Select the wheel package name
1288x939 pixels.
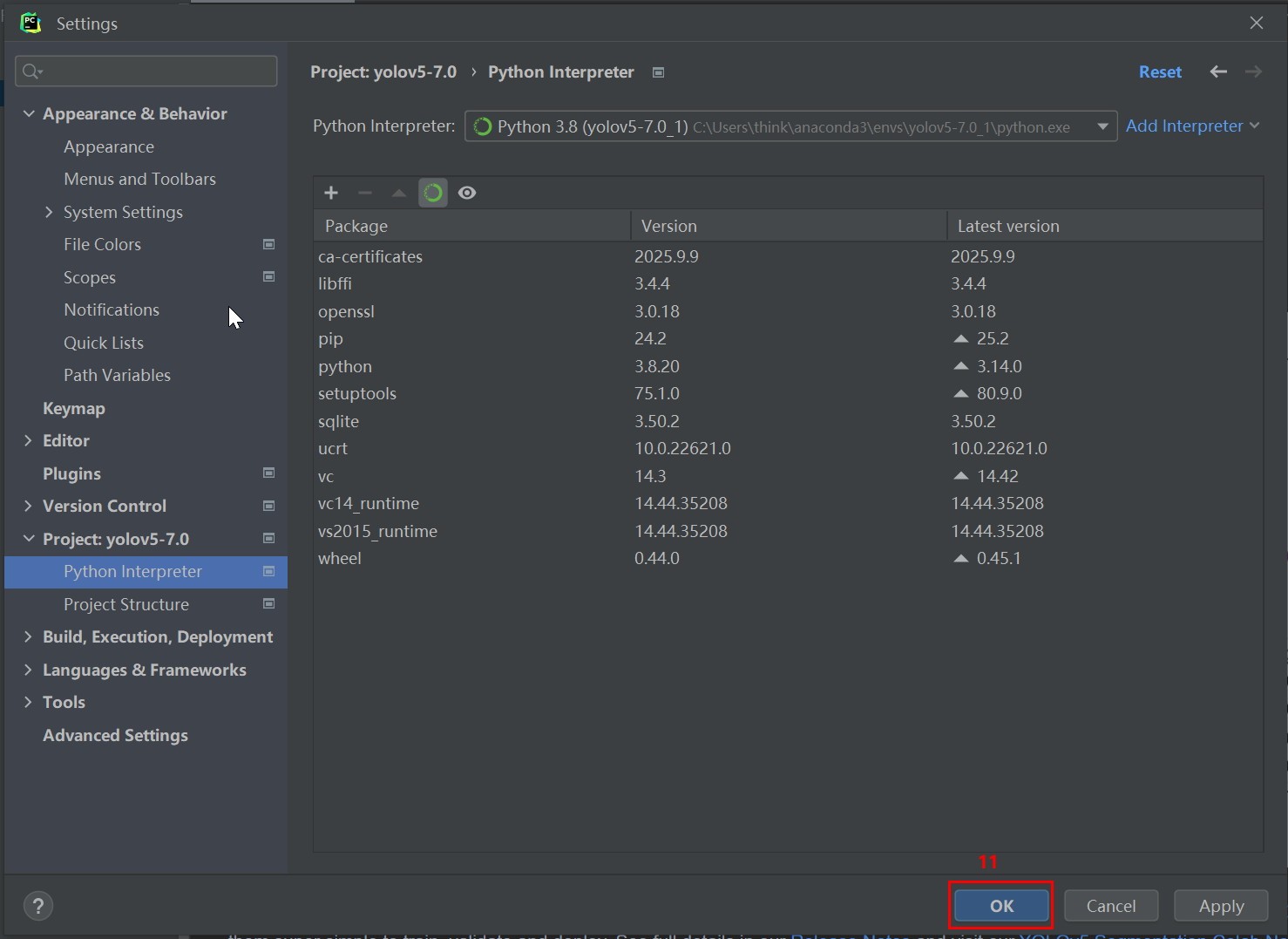340,558
